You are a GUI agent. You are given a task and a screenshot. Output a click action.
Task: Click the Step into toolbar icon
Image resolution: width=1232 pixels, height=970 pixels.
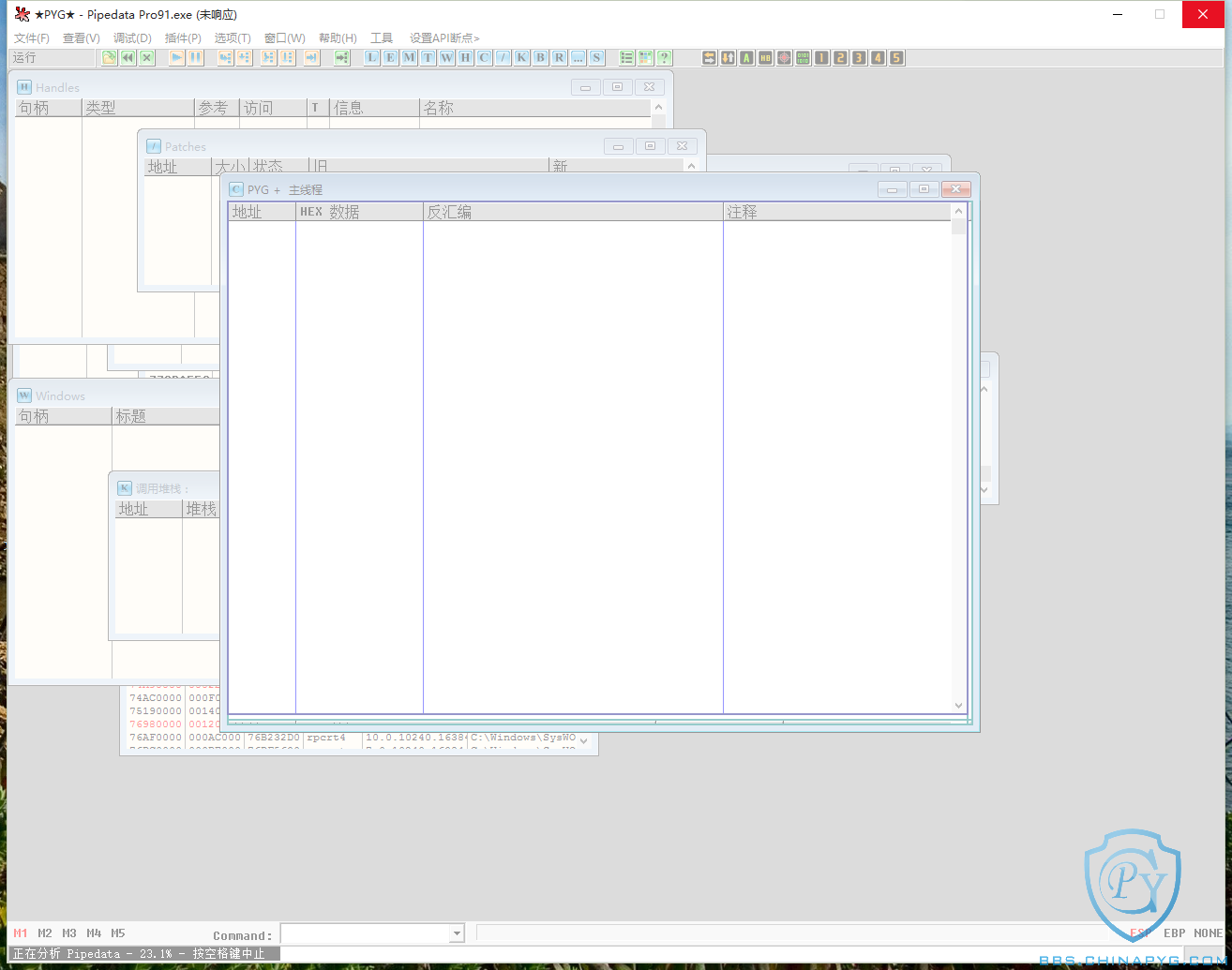tap(226, 58)
